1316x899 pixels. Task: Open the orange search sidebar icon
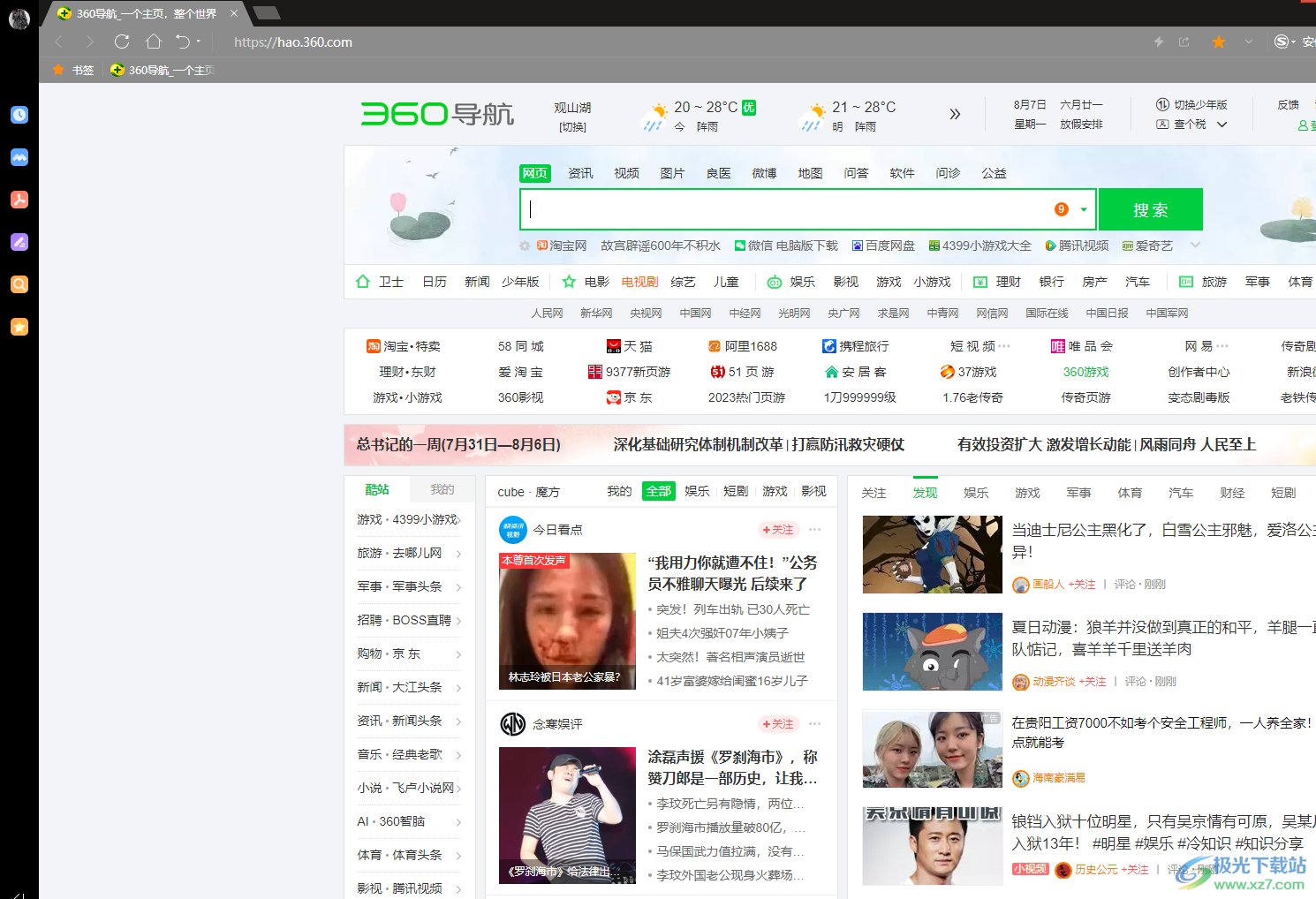point(19,284)
